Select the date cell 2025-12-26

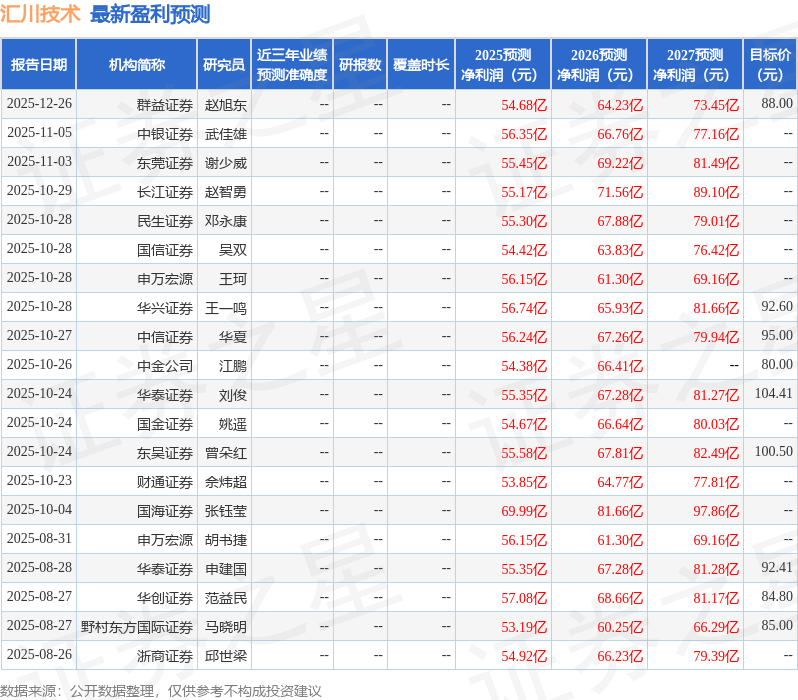click(x=39, y=103)
